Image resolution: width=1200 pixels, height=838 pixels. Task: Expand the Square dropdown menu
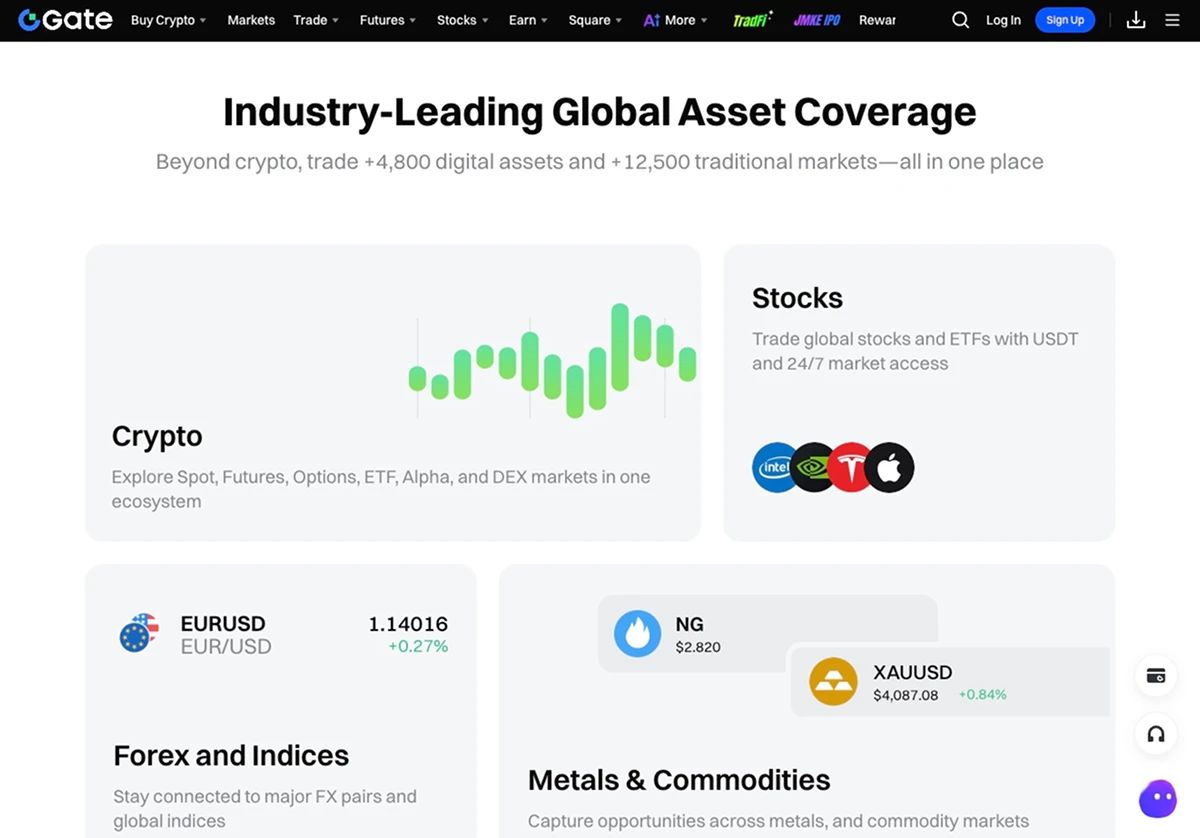click(x=595, y=20)
